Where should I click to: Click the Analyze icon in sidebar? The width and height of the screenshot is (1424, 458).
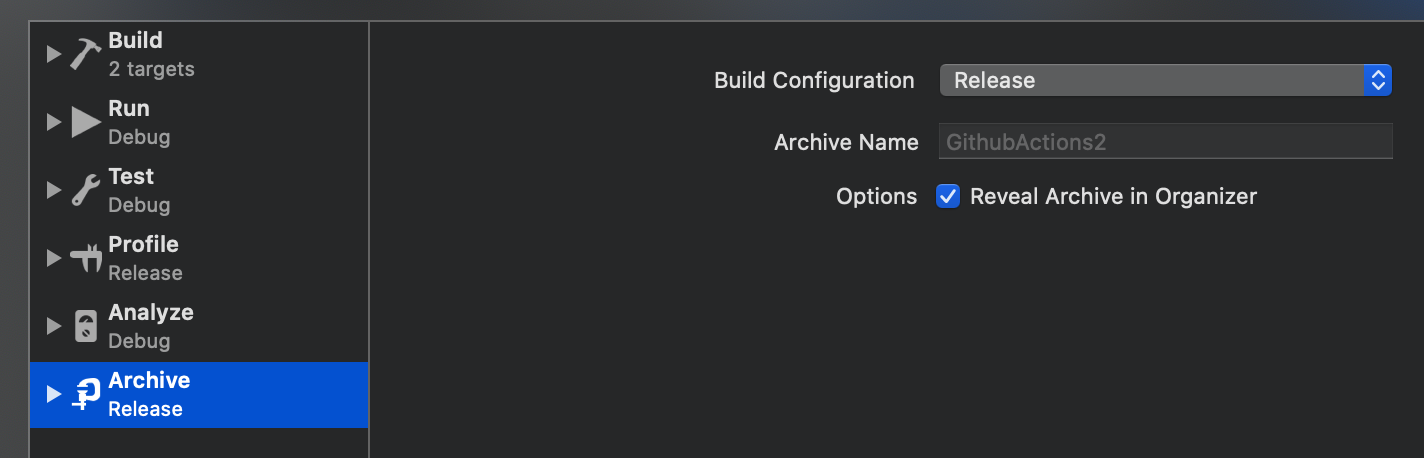point(86,326)
